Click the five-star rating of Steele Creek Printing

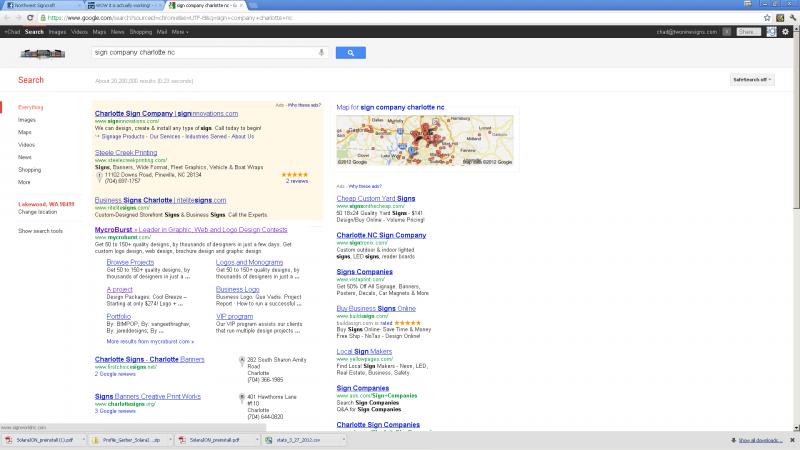(x=295, y=174)
